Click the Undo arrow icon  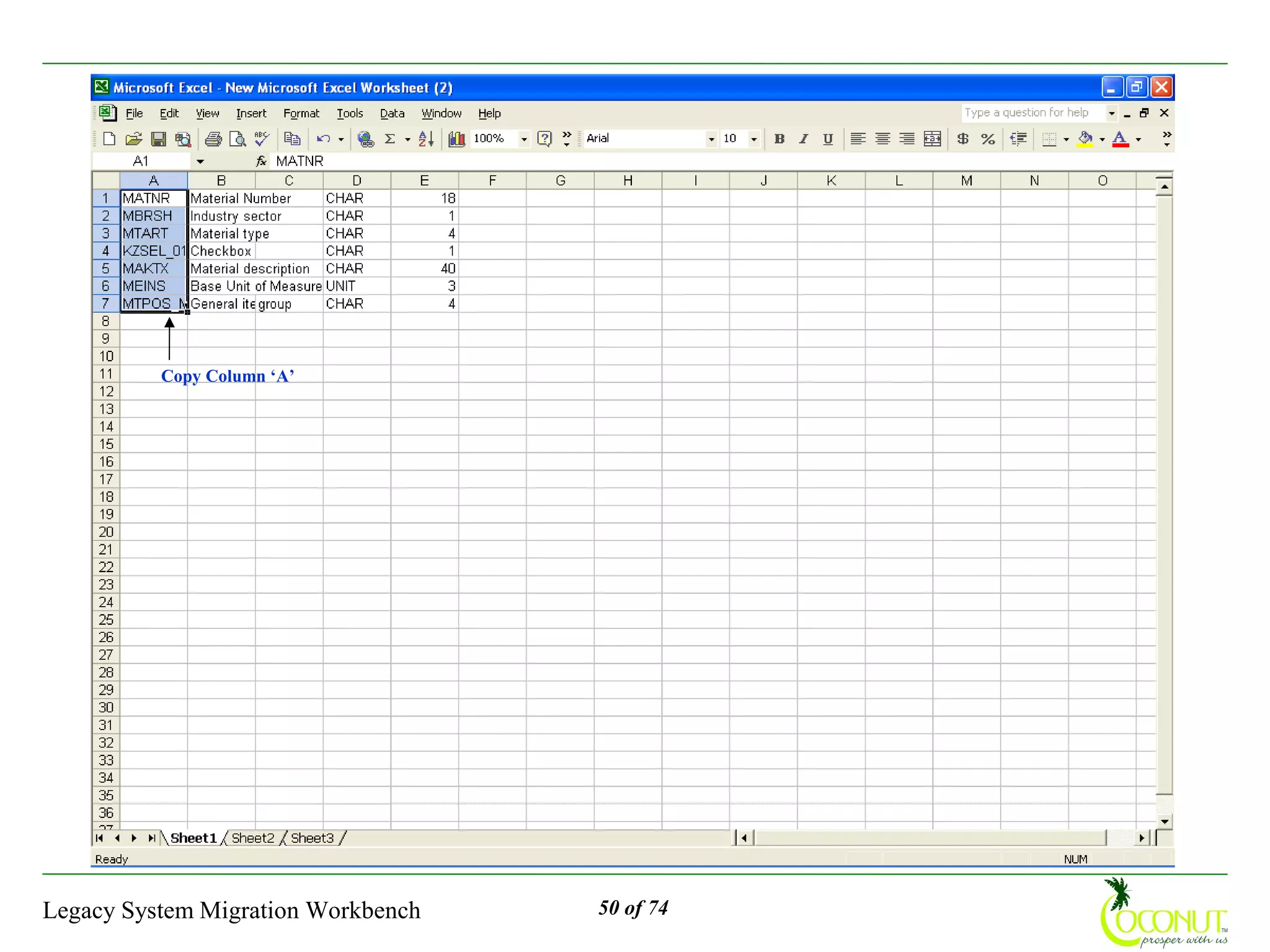click(323, 139)
